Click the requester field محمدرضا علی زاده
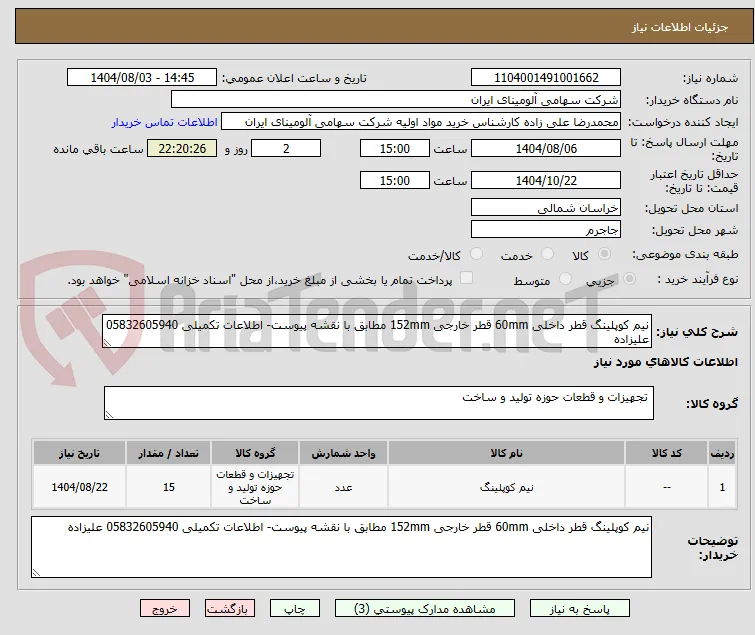The height and width of the screenshot is (635, 755). coord(421,122)
